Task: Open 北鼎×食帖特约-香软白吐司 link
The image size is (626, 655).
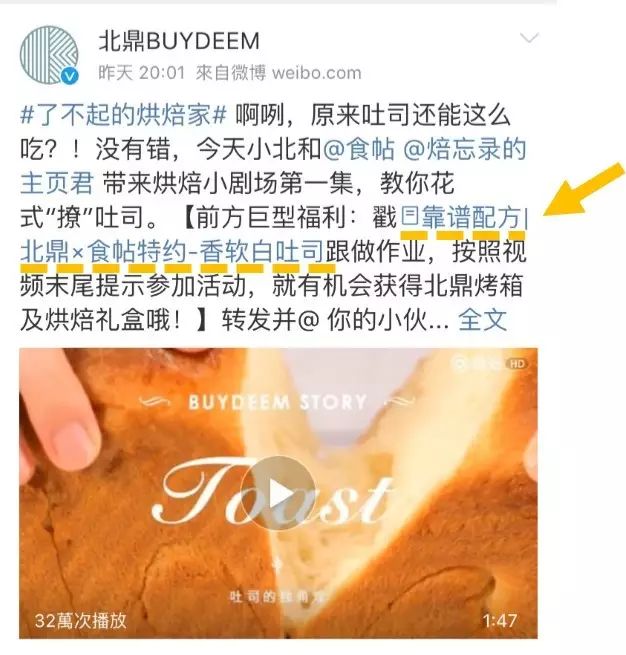Action: 172,252
